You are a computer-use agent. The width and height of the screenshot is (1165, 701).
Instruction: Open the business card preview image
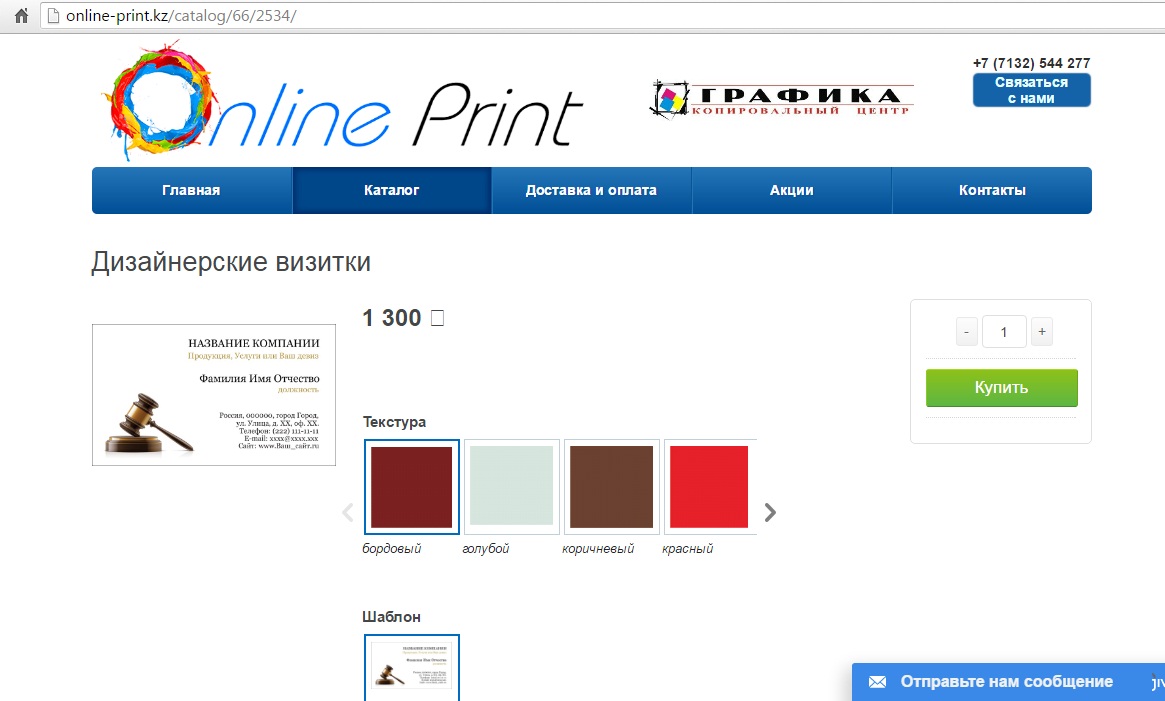pos(214,395)
